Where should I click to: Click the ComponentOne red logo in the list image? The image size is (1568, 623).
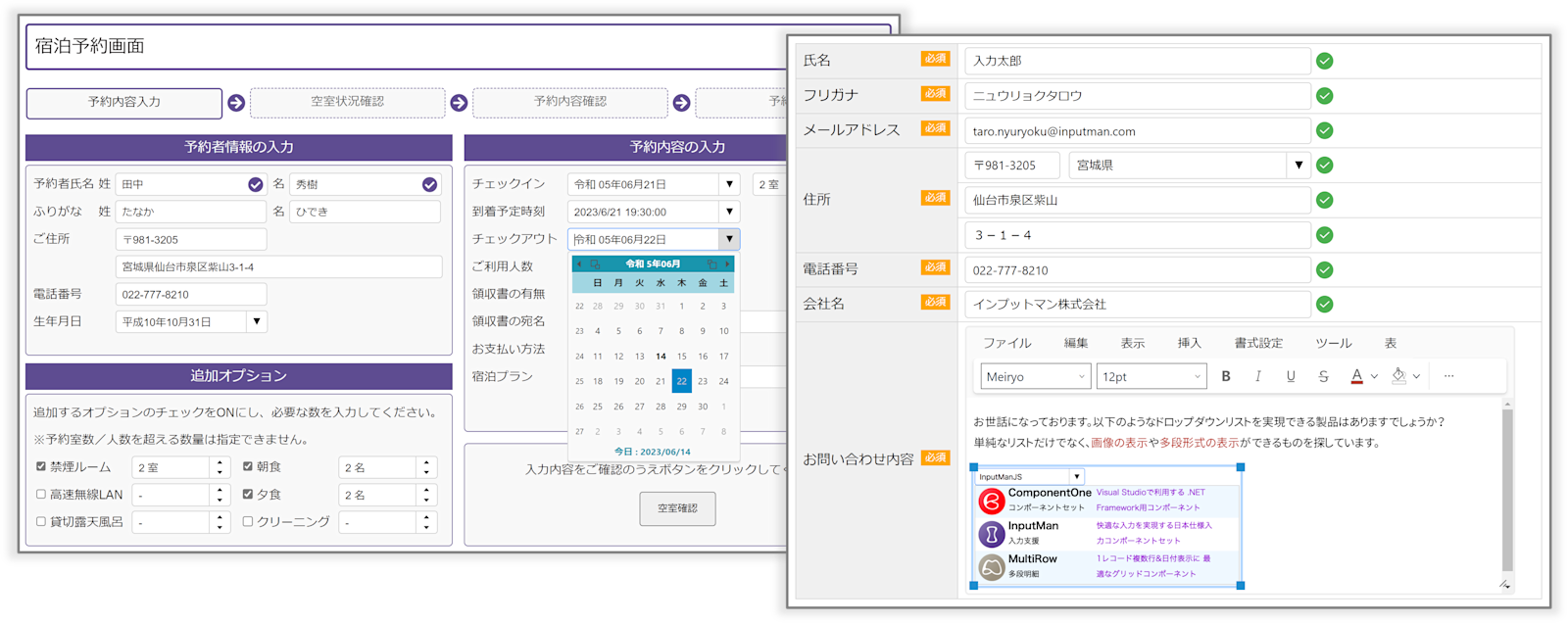pyautogui.click(x=992, y=501)
